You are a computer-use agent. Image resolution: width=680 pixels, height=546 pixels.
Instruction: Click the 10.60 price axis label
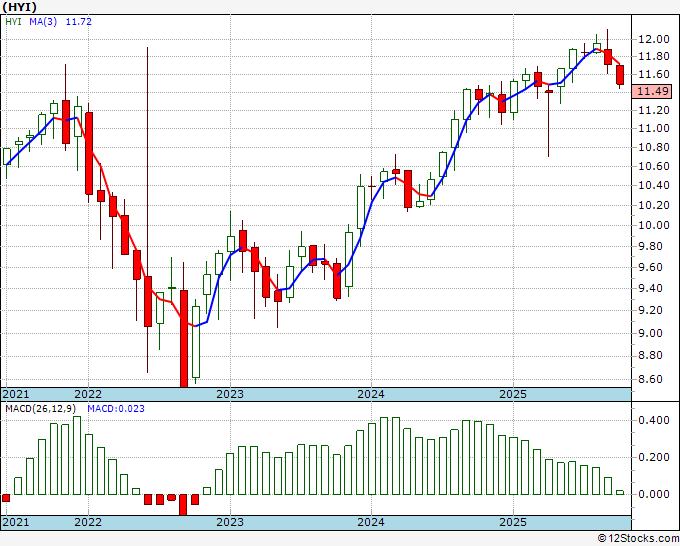point(654,166)
